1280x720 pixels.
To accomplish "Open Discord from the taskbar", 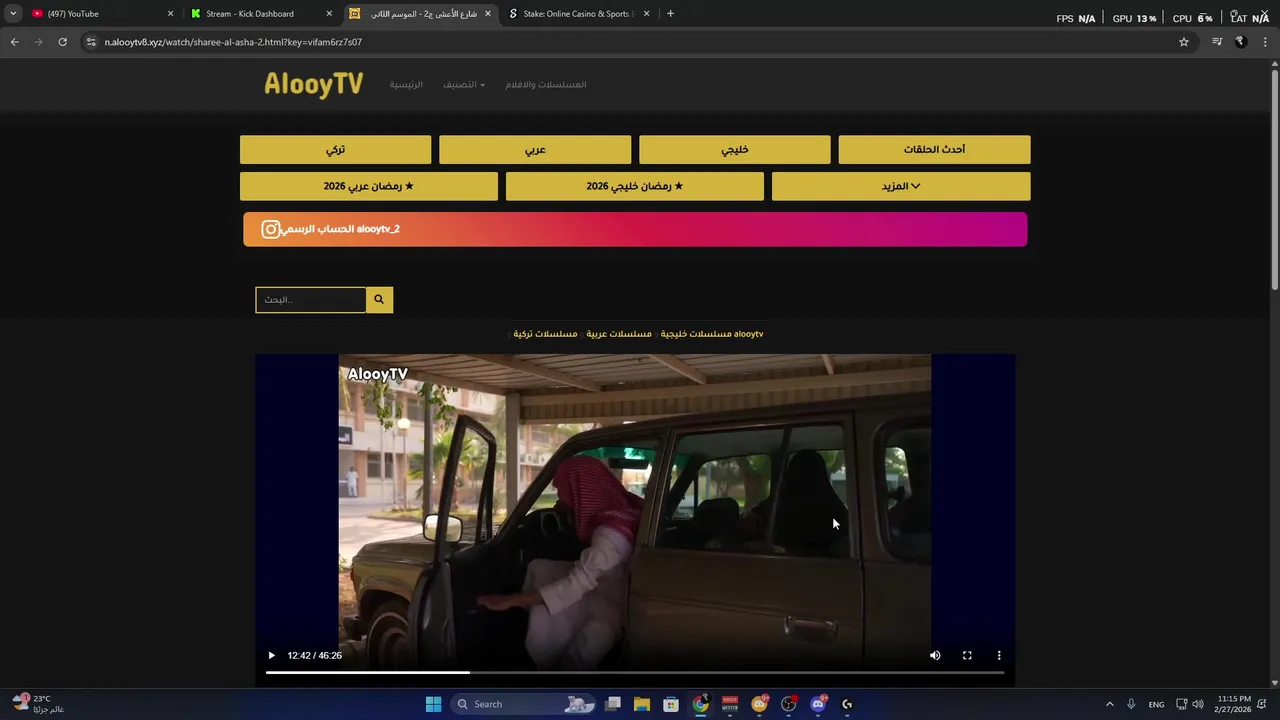I will (818, 704).
